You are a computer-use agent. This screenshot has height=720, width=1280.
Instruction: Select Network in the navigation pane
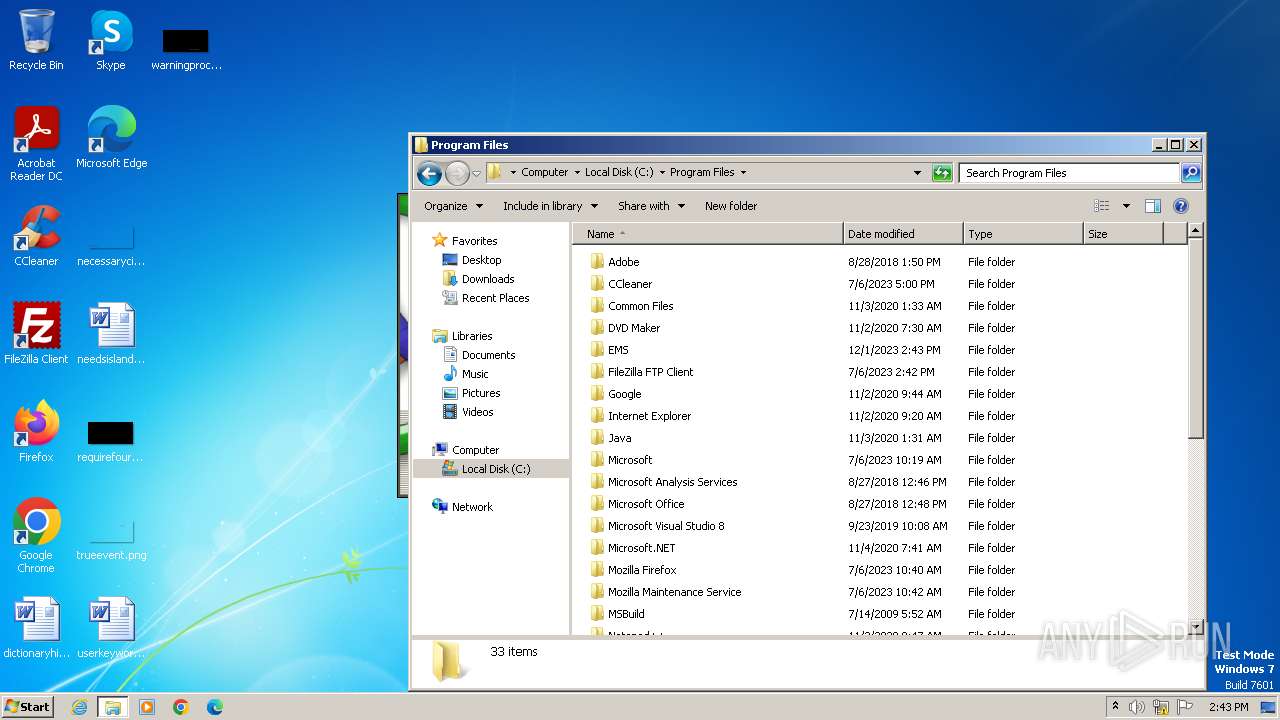click(472, 507)
